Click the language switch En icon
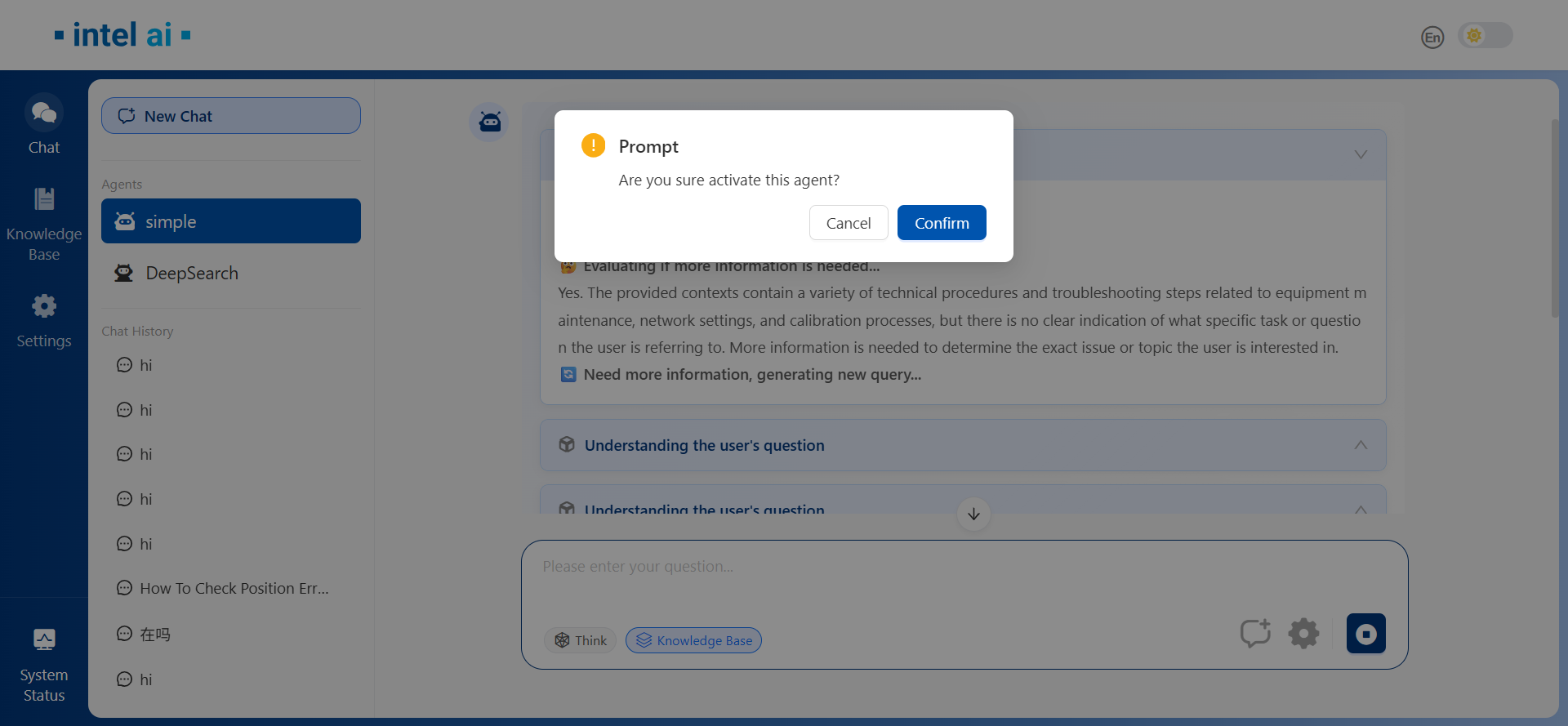 (1432, 37)
